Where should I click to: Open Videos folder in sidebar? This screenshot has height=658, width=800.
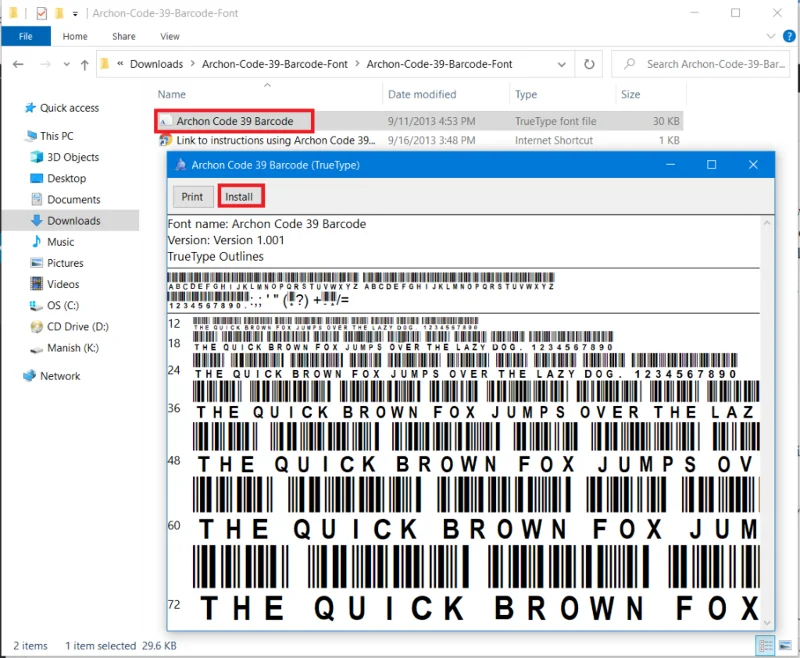[x=63, y=284]
